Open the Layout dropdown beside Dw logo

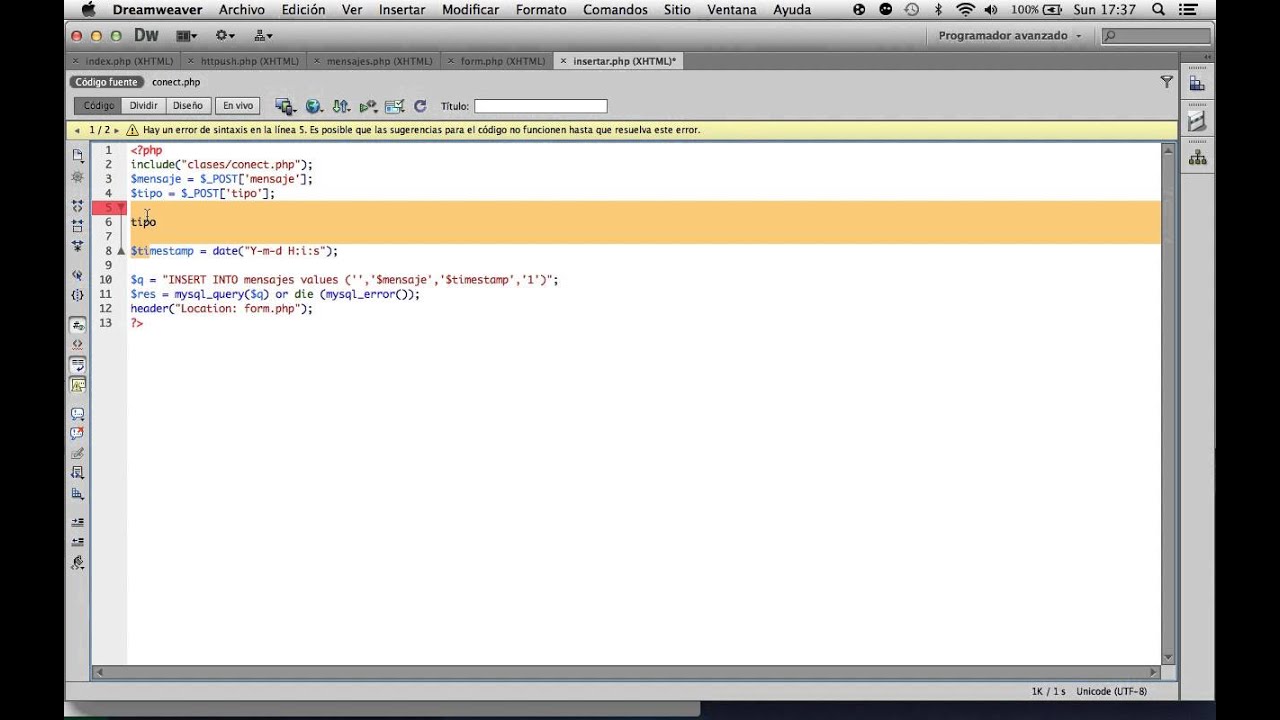coord(187,35)
